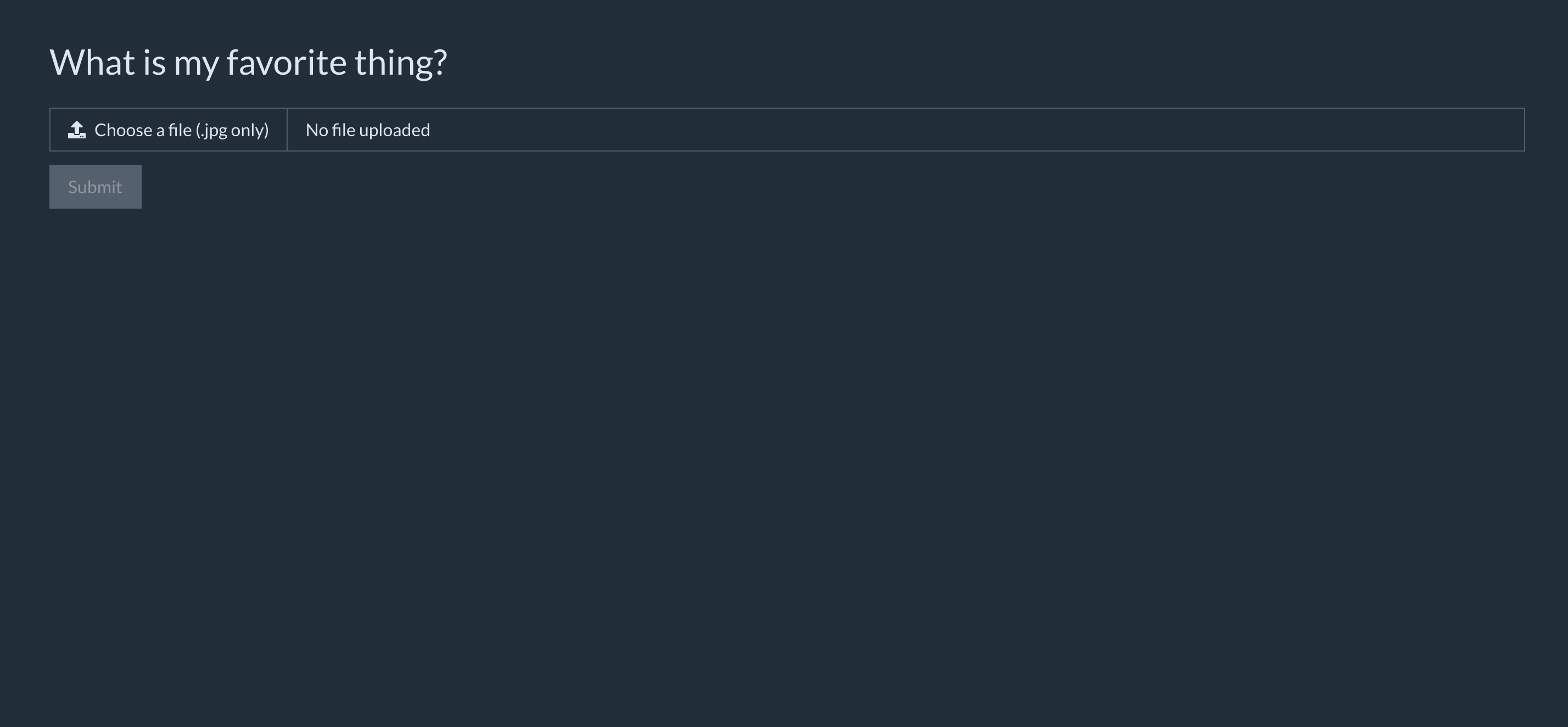Click the word 'thing?' in the heading

click(401, 63)
